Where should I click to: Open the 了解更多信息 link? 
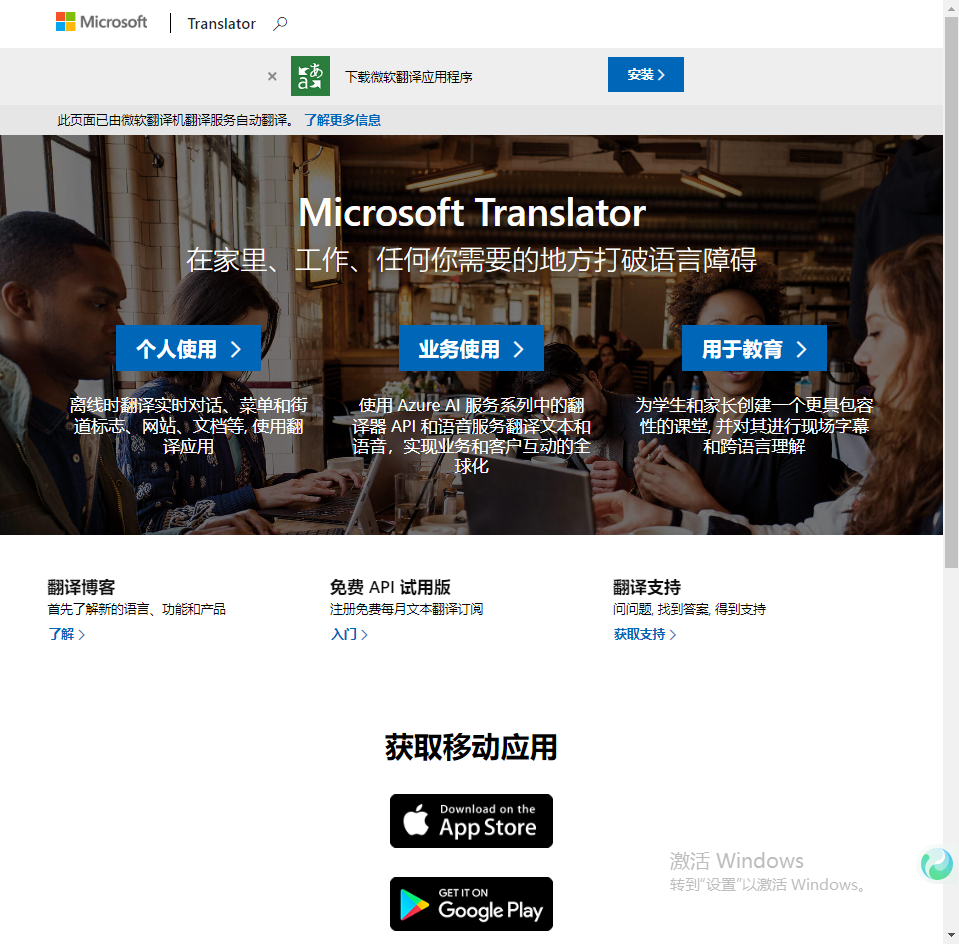tap(342, 120)
